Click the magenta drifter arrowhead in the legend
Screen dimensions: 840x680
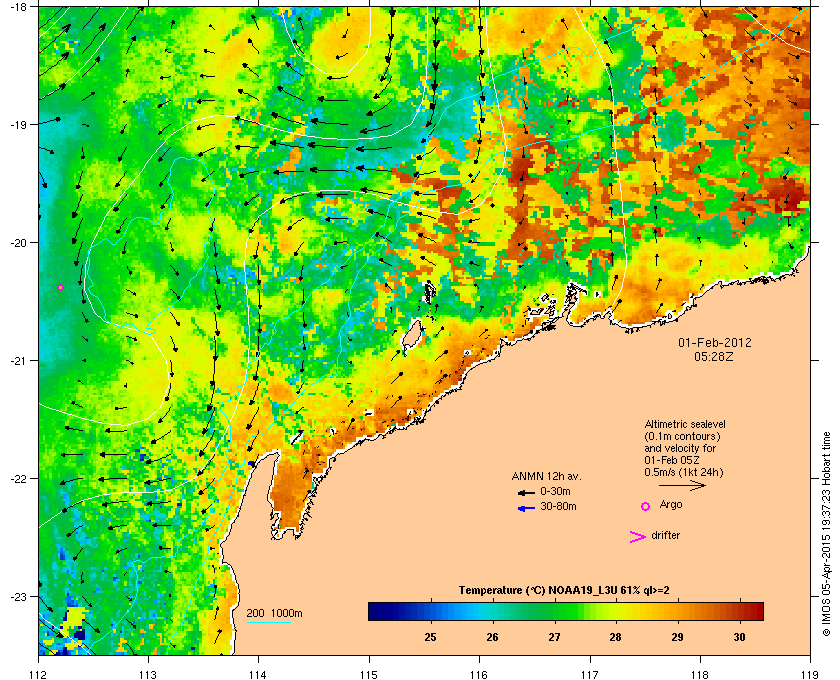tap(638, 537)
